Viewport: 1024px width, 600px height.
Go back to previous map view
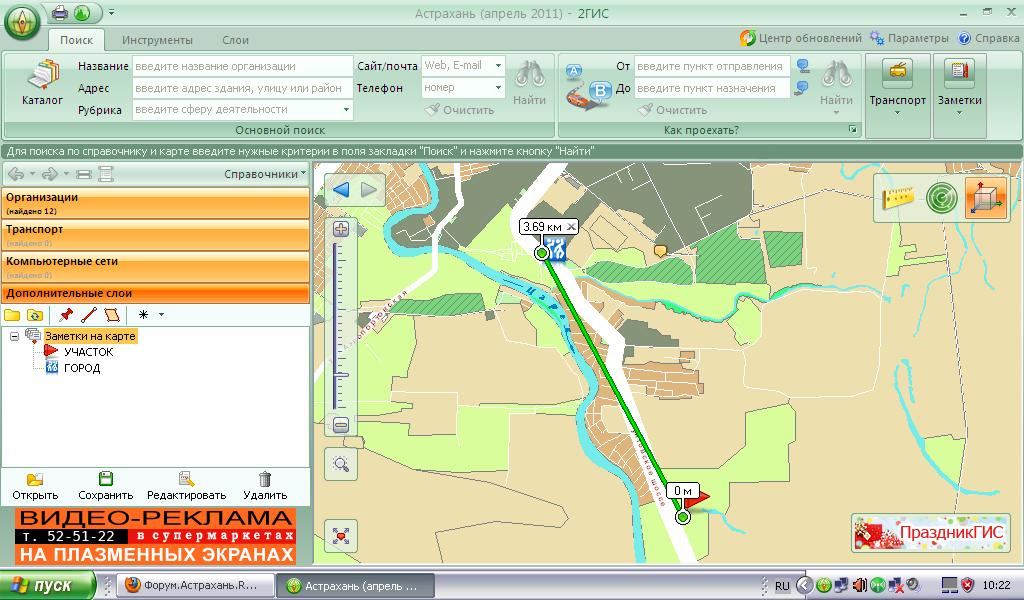click(x=342, y=190)
